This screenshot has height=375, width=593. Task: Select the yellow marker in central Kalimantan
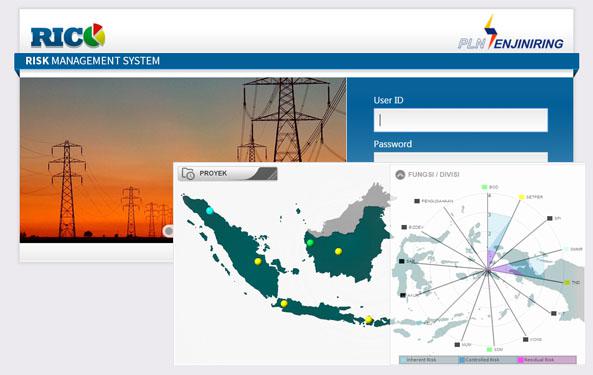pyautogui.click(x=338, y=251)
